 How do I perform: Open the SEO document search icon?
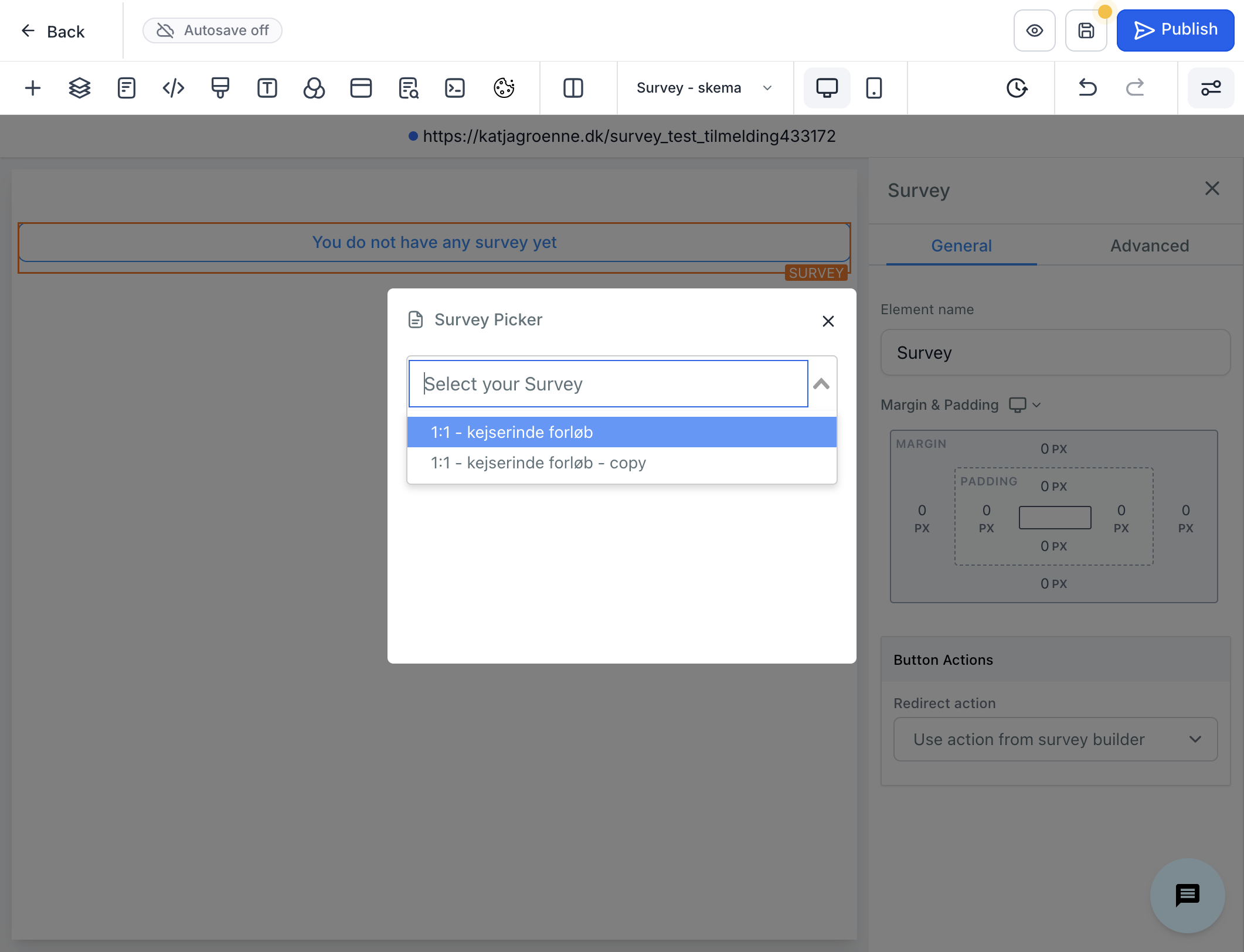pyautogui.click(x=408, y=88)
